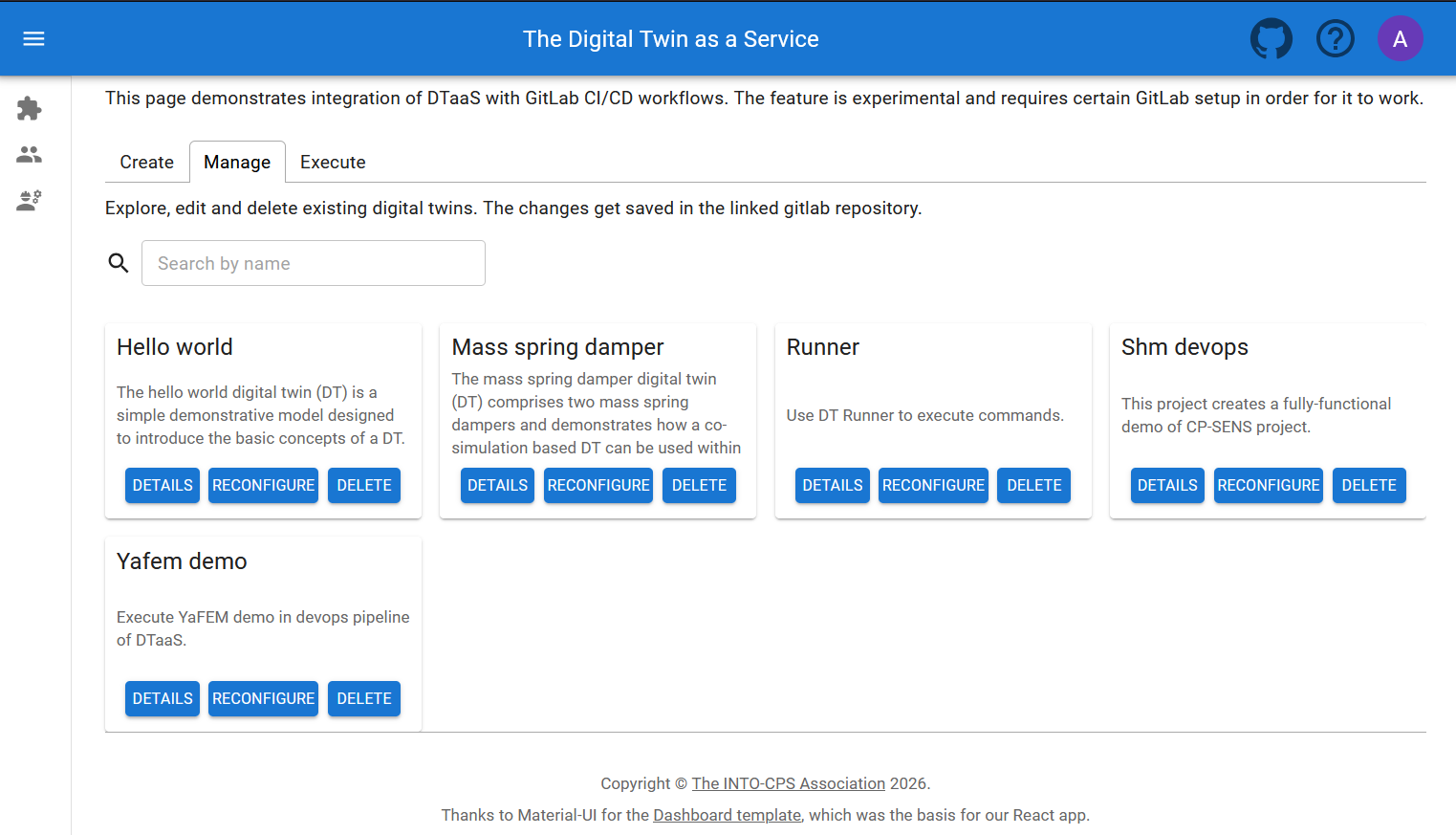Select the Manage tab
Screen dimensions: 1456x835
coord(237,162)
